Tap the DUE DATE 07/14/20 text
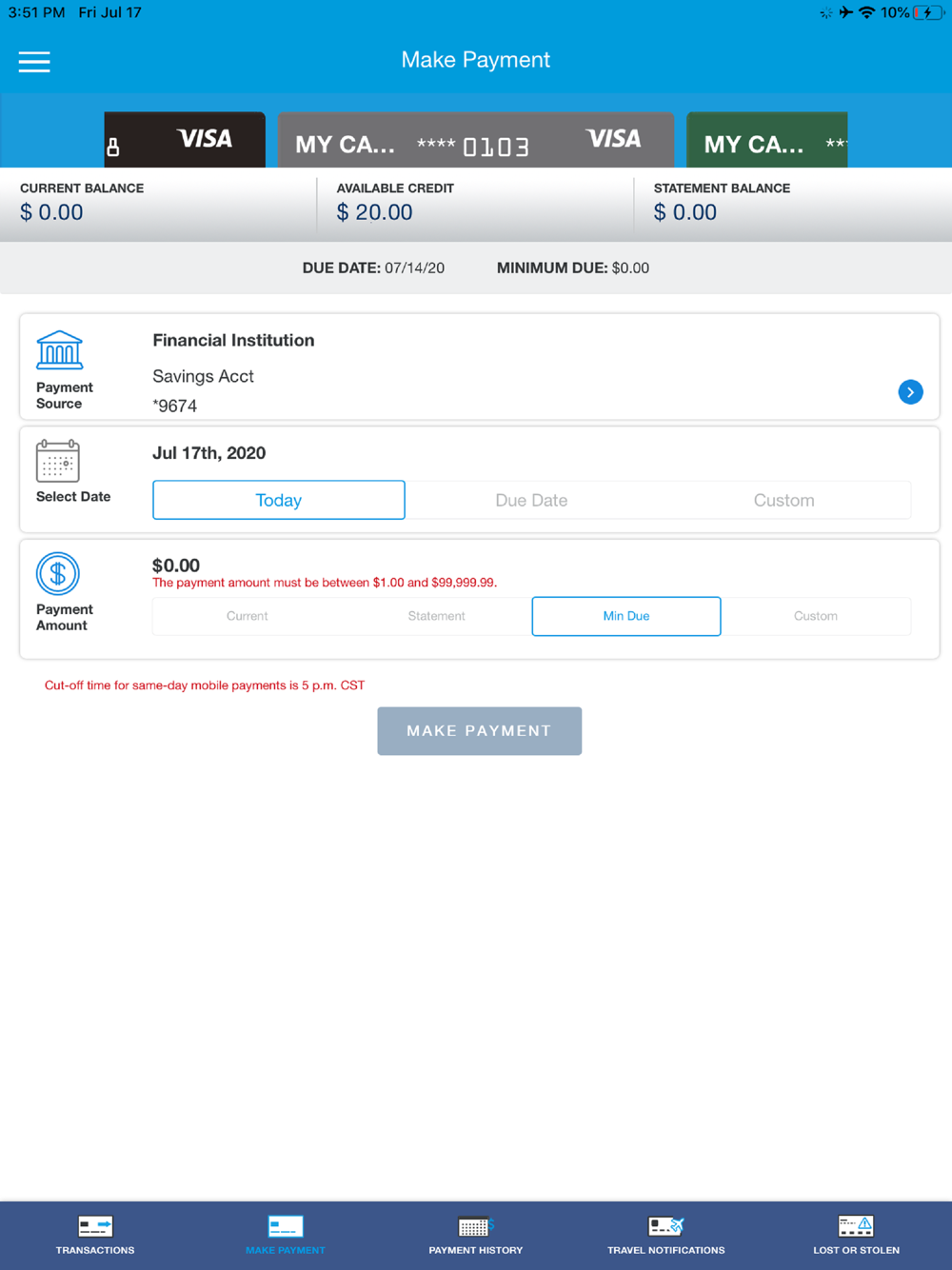Viewport: 952px width, 1270px height. 373,268
